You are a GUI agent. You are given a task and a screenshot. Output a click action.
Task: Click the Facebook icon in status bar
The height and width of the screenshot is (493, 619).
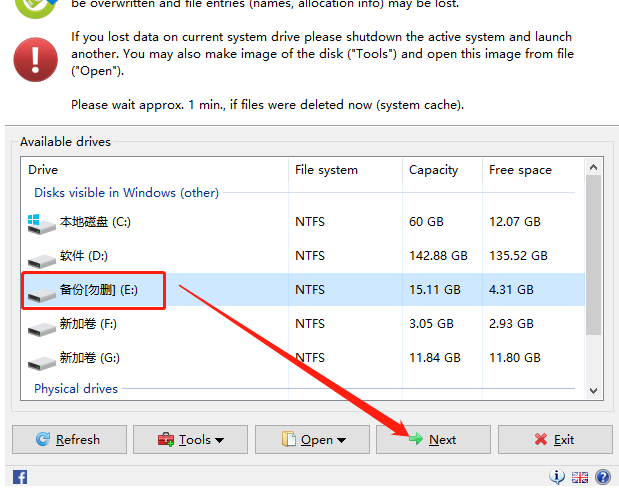coord(19,477)
